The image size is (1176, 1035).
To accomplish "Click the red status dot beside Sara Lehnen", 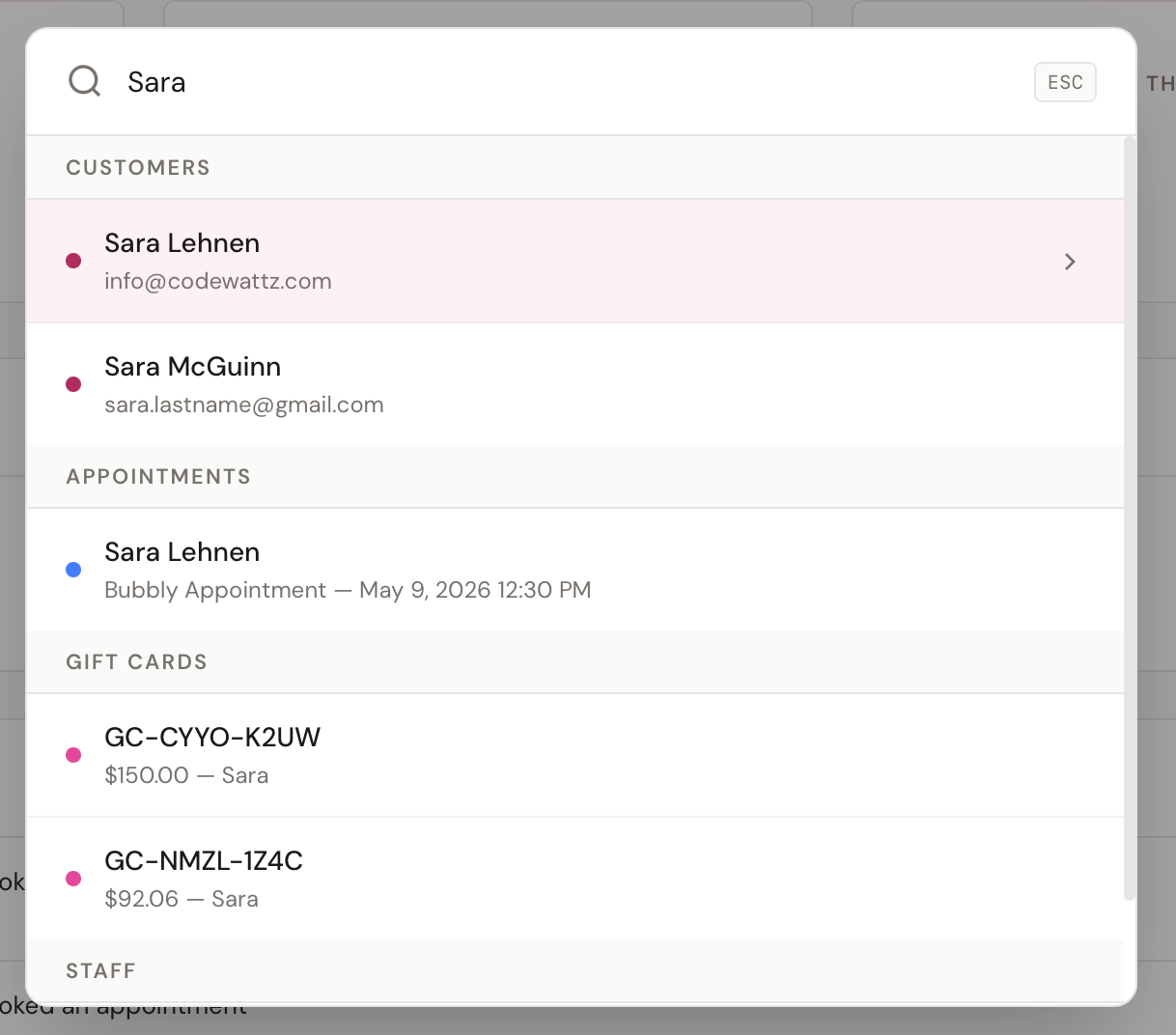I will [73, 261].
